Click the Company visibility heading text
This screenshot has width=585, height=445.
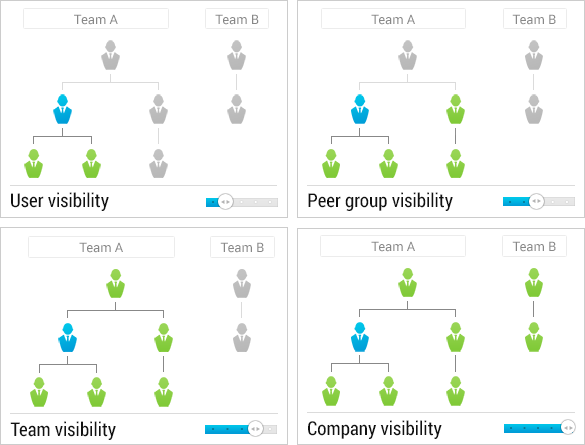coord(374,429)
